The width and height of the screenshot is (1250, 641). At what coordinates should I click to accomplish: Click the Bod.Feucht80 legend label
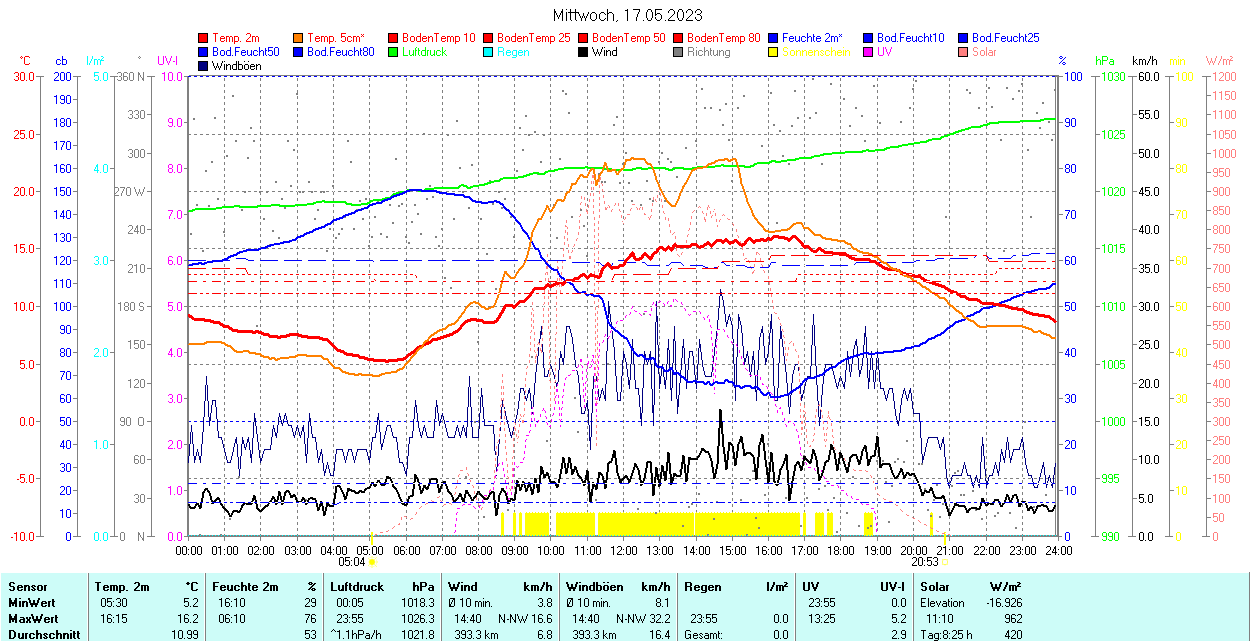(x=340, y=52)
